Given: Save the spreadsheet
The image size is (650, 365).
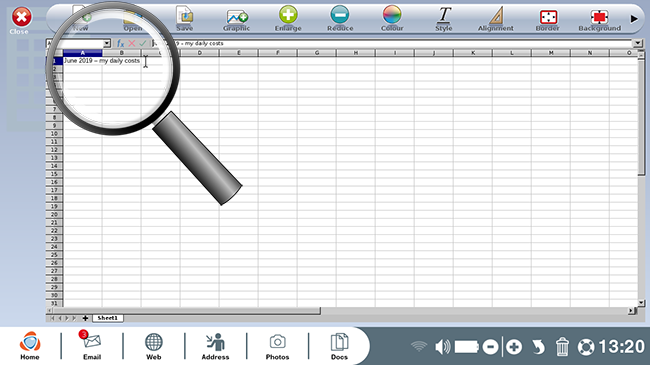Looking at the screenshot, I should tap(184, 19).
